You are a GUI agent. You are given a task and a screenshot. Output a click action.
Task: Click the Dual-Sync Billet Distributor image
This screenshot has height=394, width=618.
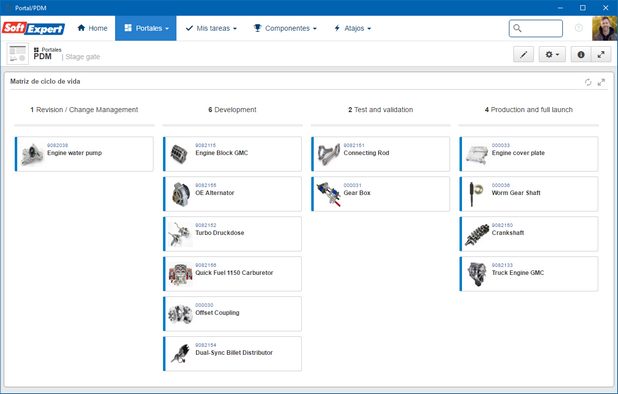coord(180,354)
